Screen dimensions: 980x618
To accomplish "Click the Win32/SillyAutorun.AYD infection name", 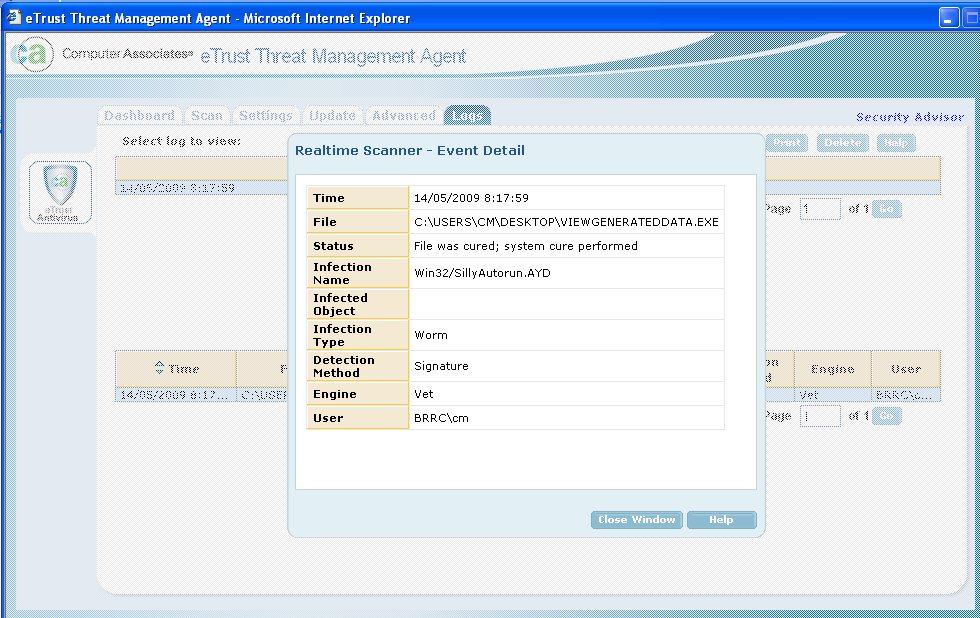I will (x=482, y=273).
